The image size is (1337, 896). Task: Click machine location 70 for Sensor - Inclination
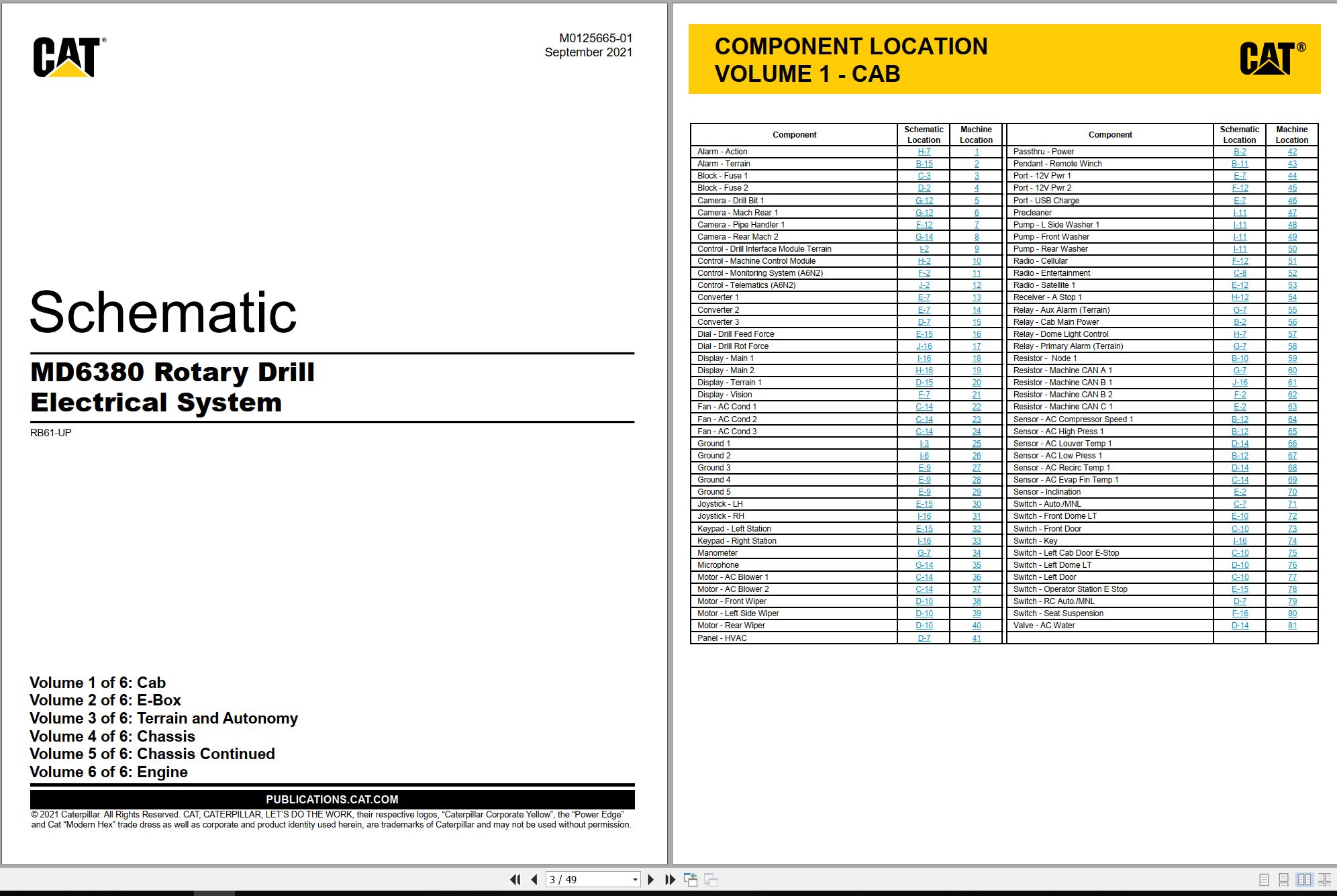1292,492
